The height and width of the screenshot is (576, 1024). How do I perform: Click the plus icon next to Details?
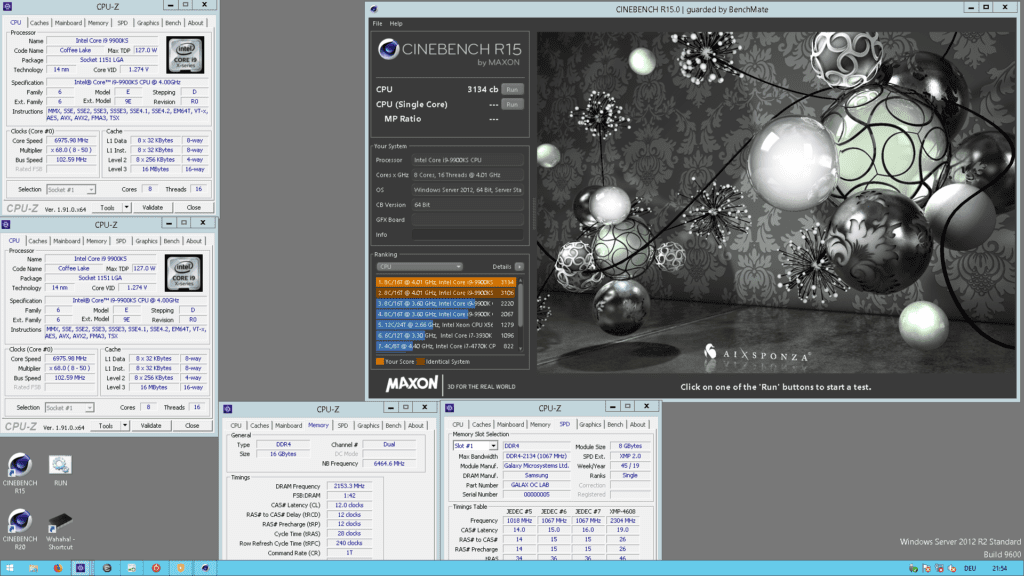[519, 266]
